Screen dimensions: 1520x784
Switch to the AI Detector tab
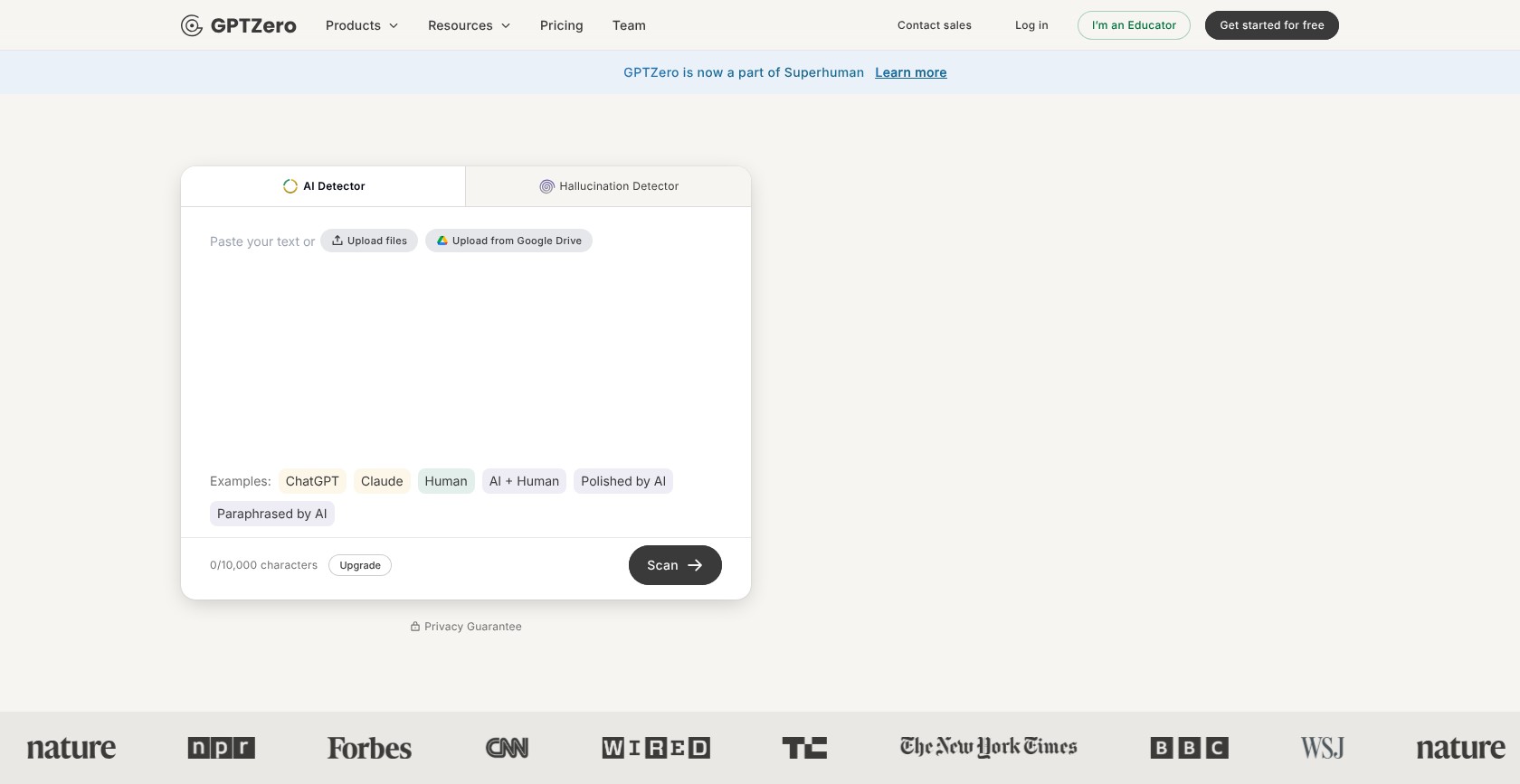323,186
